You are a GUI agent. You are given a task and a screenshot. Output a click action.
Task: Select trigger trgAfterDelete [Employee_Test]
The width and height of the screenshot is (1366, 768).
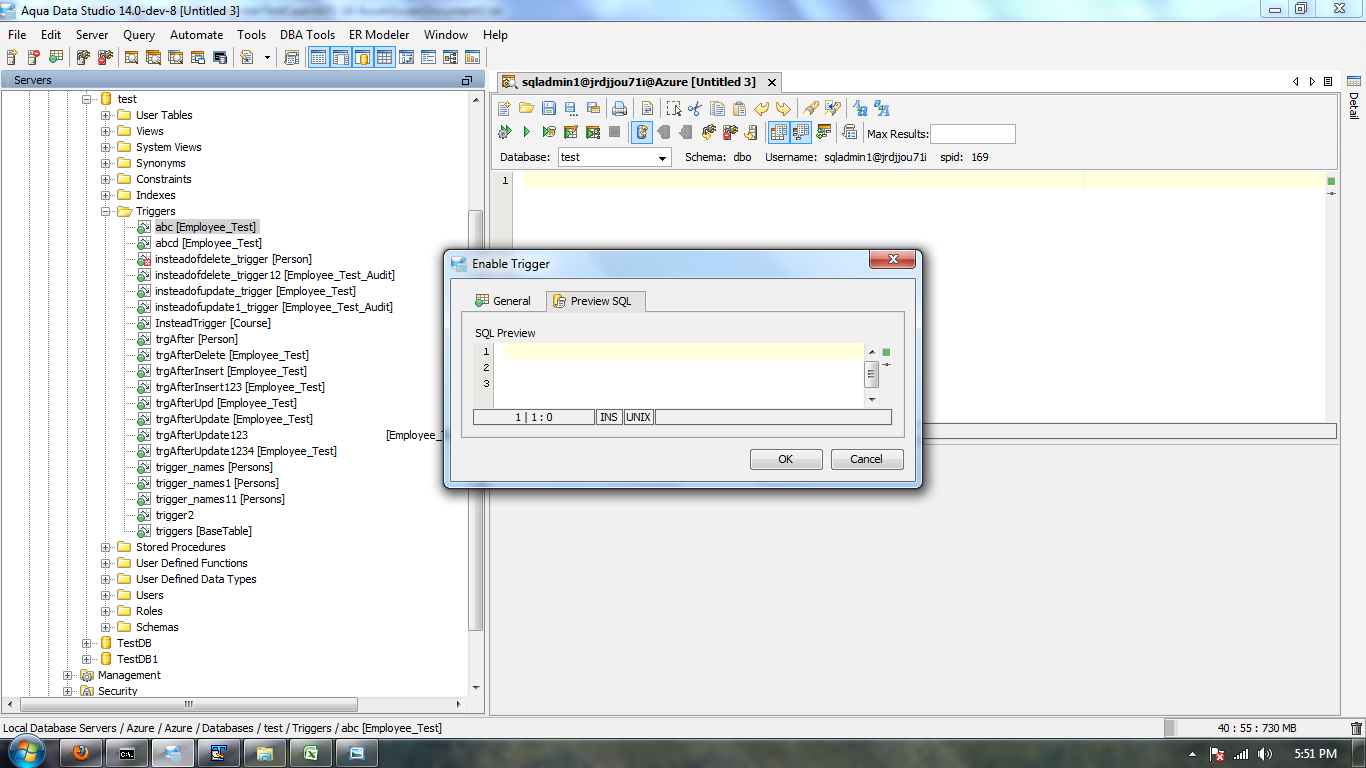(232, 355)
